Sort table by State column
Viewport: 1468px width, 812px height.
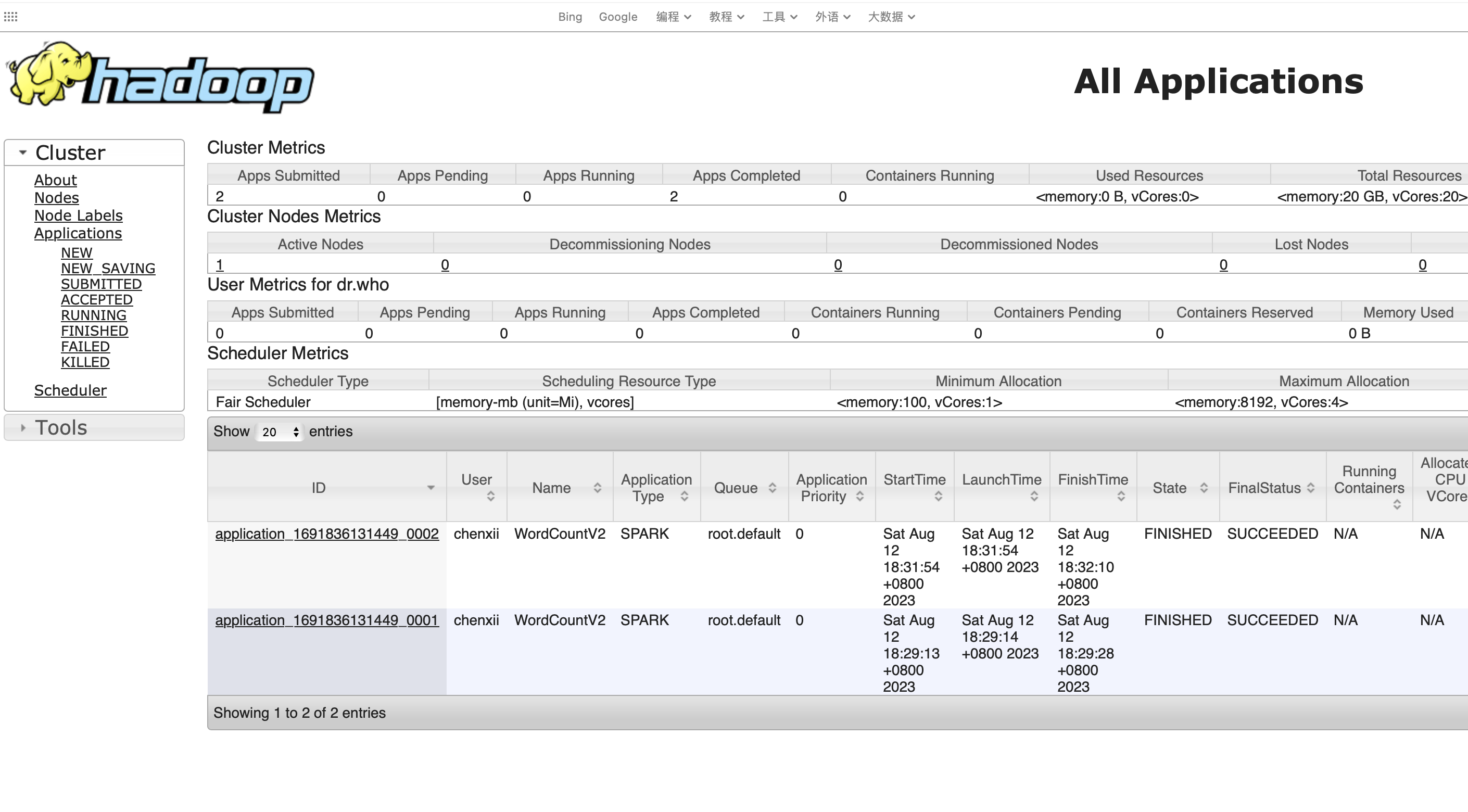tap(1204, 488)
